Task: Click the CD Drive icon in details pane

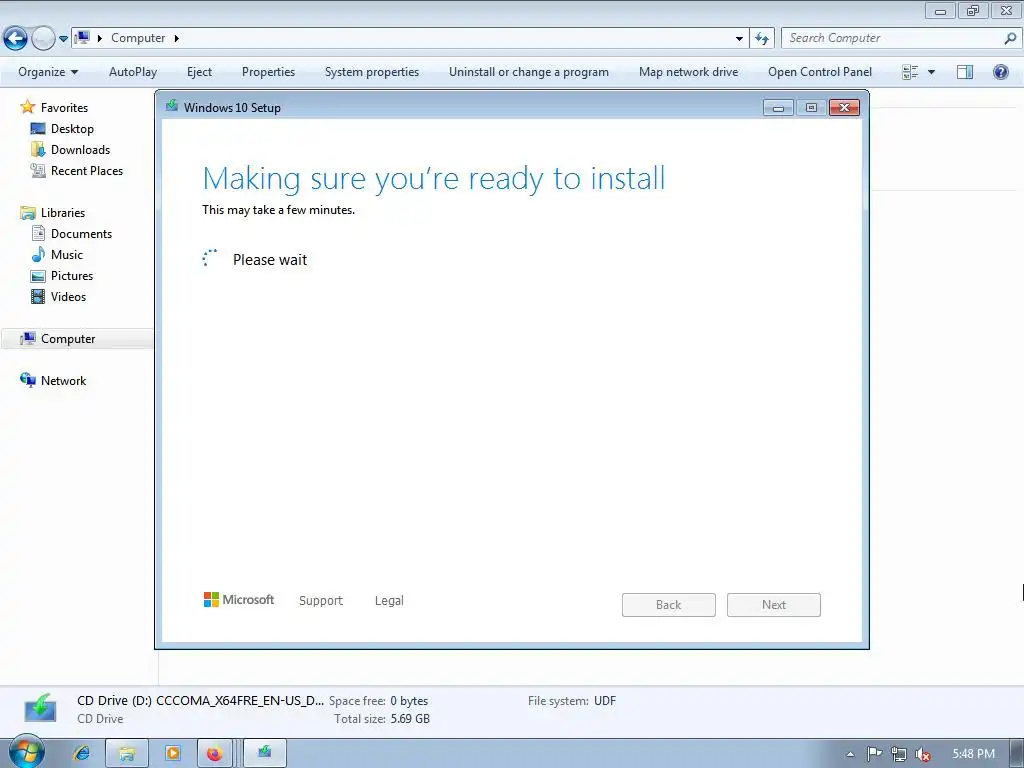Action: (40, 708)
